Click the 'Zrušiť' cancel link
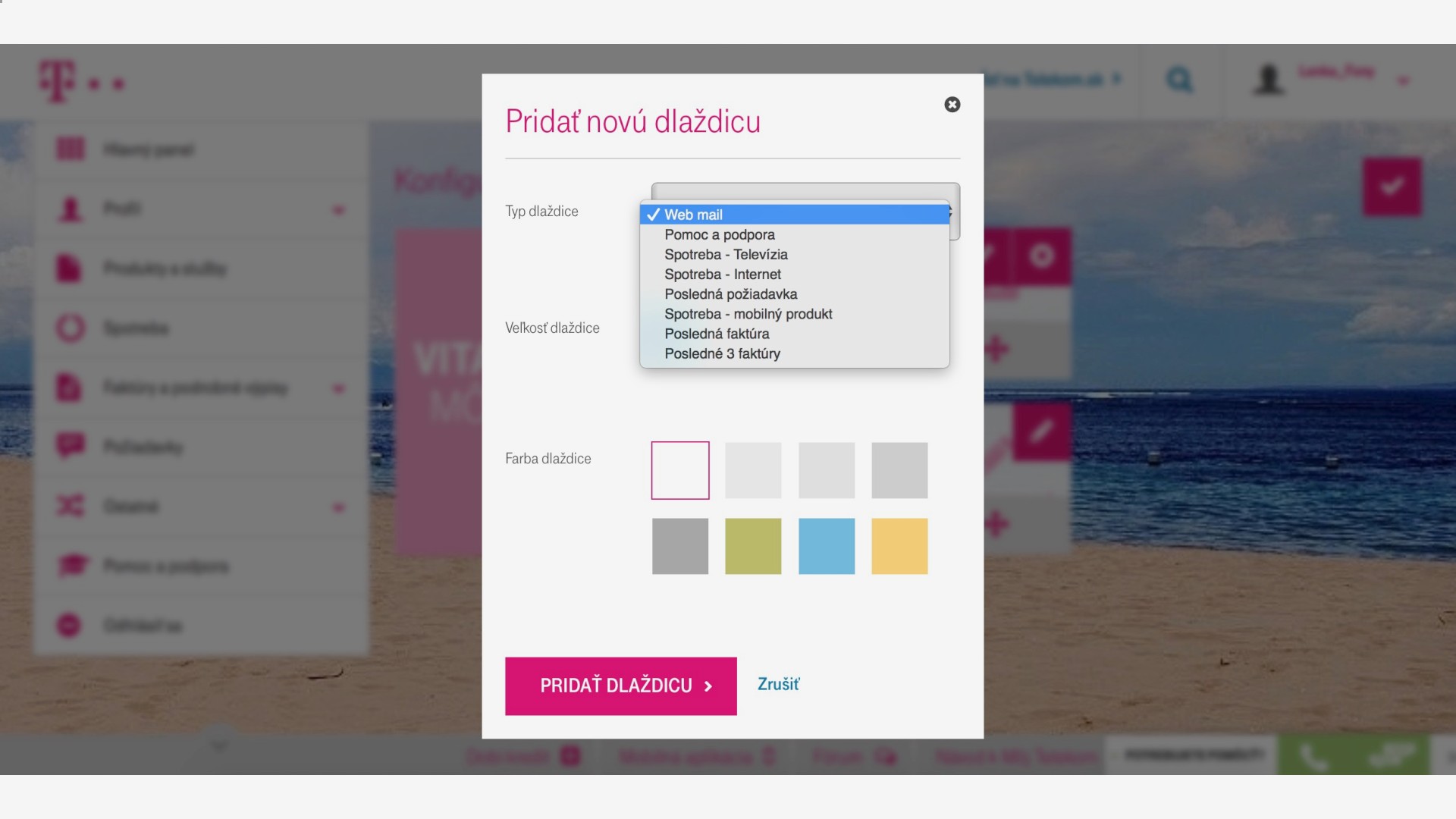The width and height of the screenshot is (1456, 819). coord(778,684)
